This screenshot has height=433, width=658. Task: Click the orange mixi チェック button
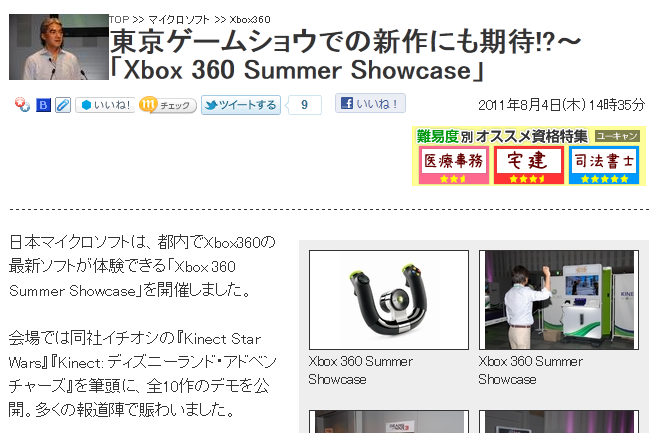point(168,105)
